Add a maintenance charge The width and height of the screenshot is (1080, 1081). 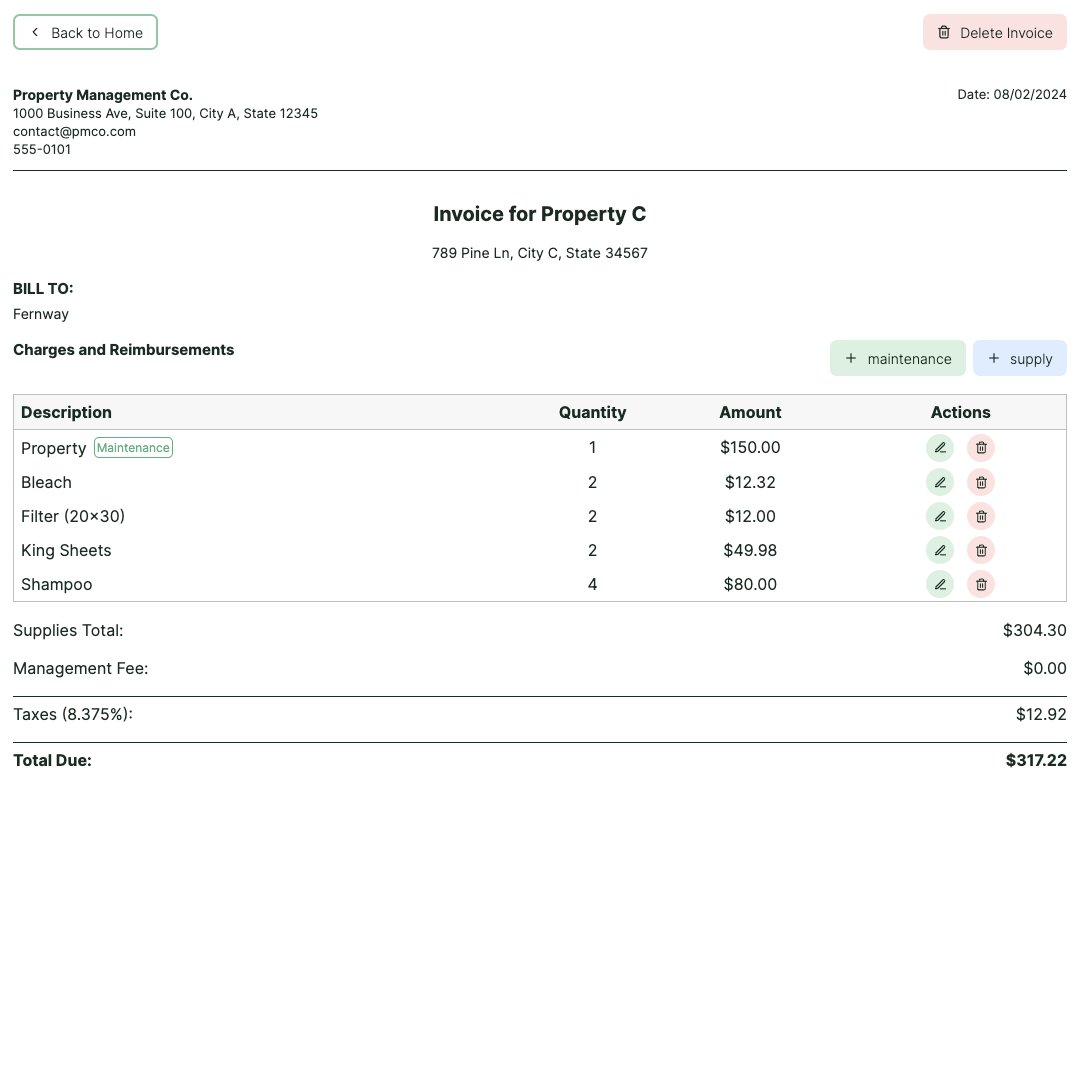(x=897, y=358)
